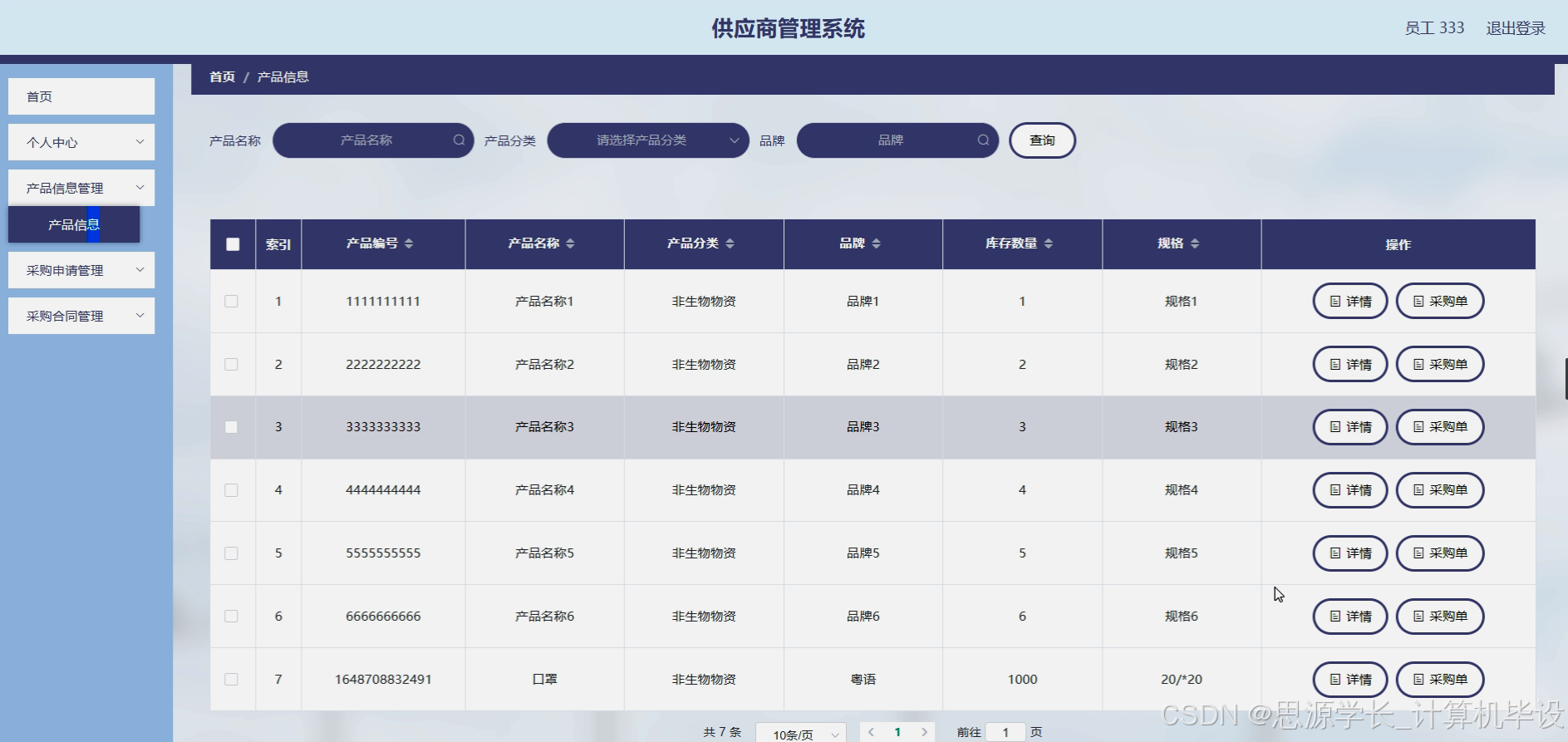
Task: Click product number 1648708832491
Action: tap(383, 680)
